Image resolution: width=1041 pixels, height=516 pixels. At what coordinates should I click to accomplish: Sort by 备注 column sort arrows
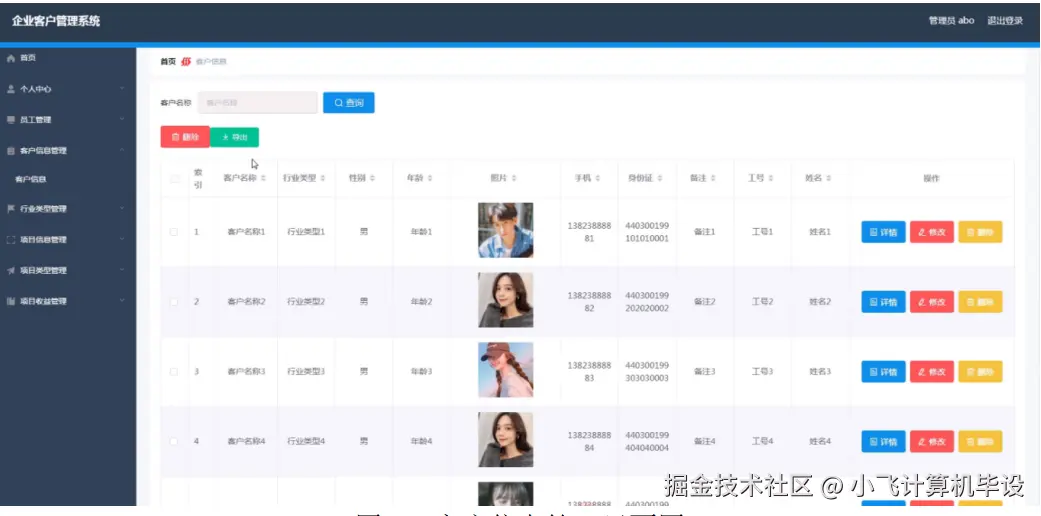coord(713,179)
